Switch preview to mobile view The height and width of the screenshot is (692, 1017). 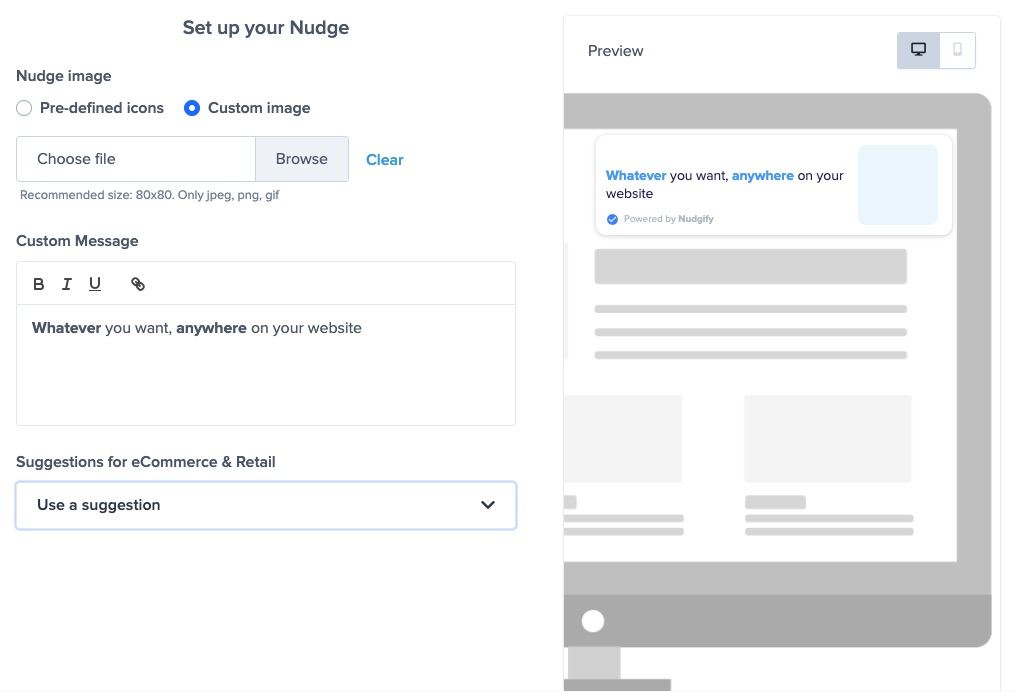[957, 50]
